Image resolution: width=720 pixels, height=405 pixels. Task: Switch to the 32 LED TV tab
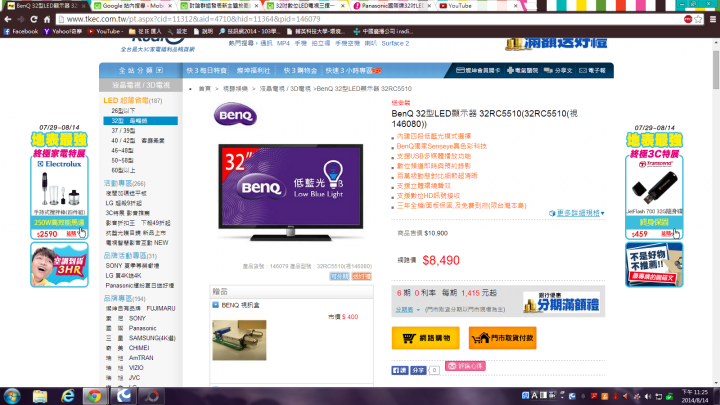(x=306, y=6)
